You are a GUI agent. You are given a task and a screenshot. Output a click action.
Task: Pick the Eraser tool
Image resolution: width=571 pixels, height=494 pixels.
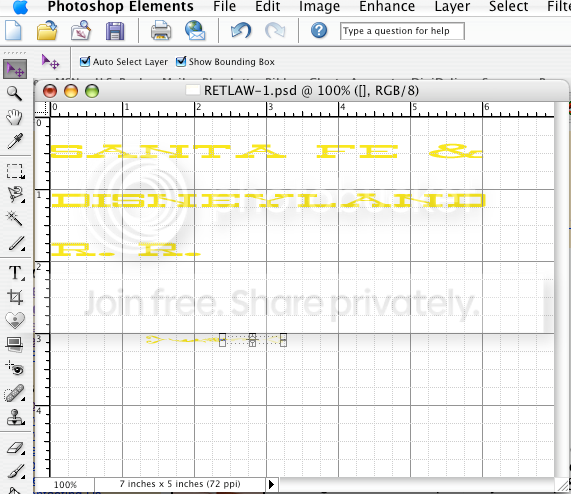point(15,448)
